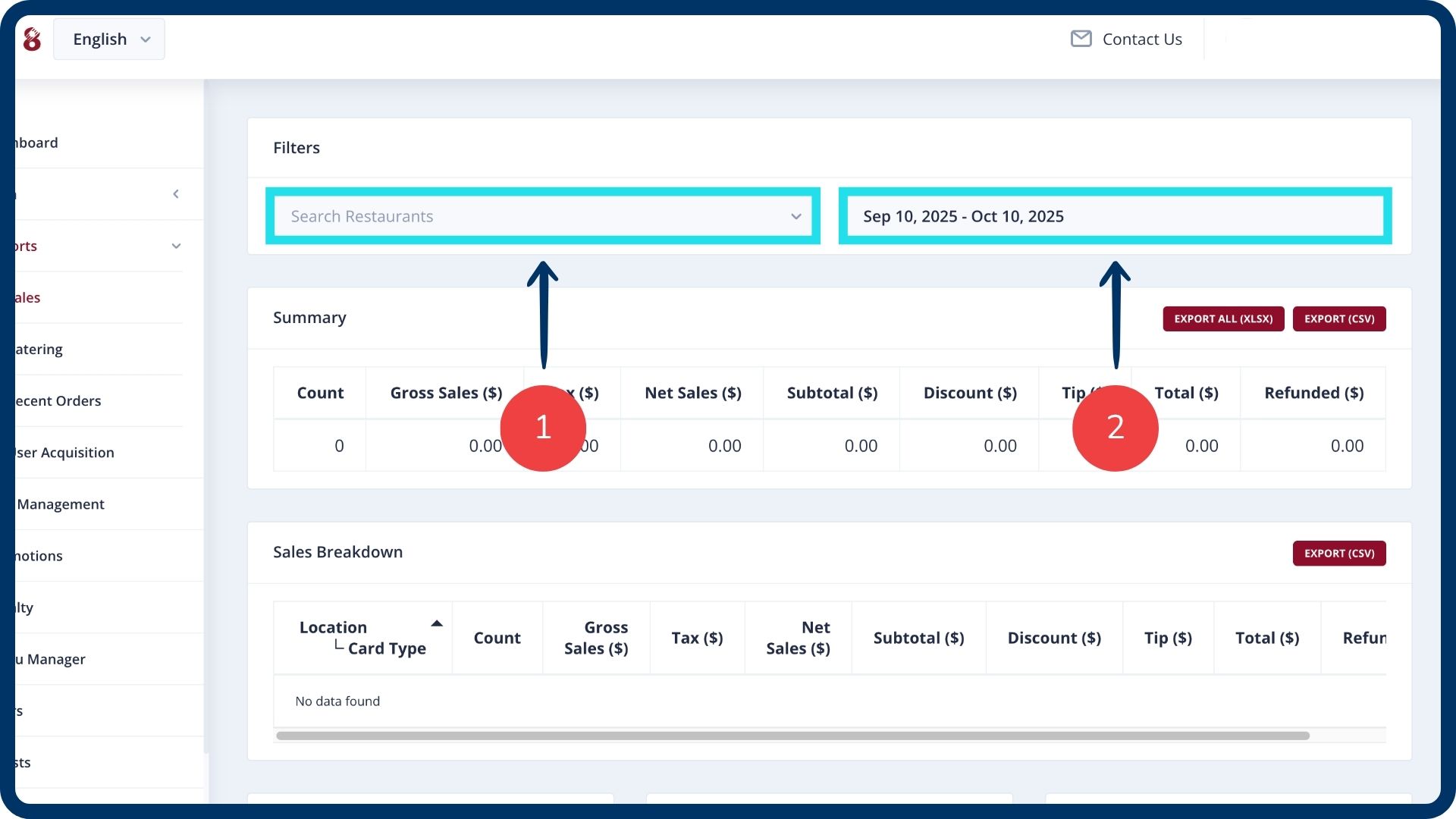Screen dimensions: 1456x819
Task: Sort by Count column in Sales Breakdown
Action: [x=497, y=638]
